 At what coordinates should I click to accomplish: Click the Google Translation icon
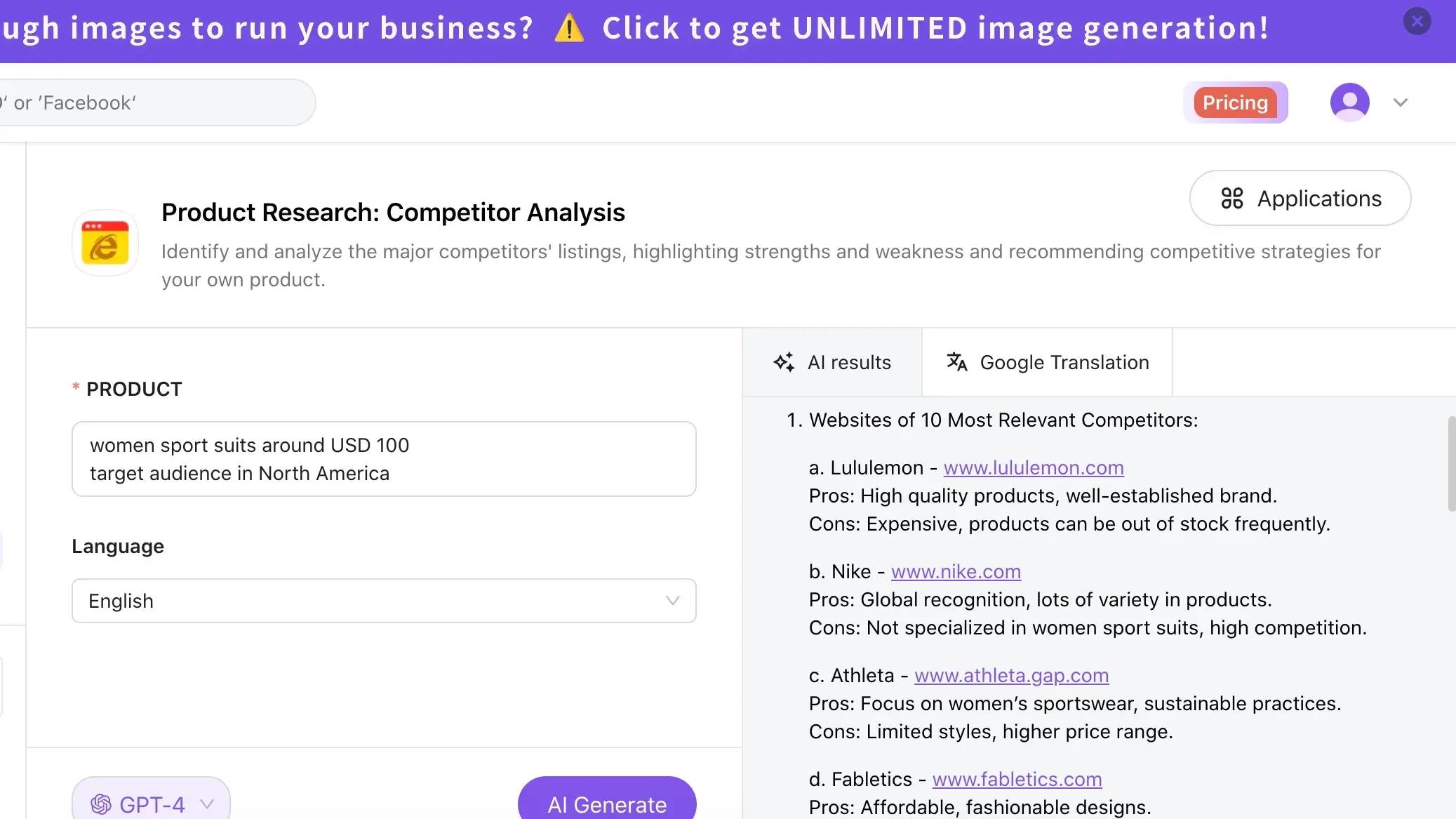coord(957,362)
